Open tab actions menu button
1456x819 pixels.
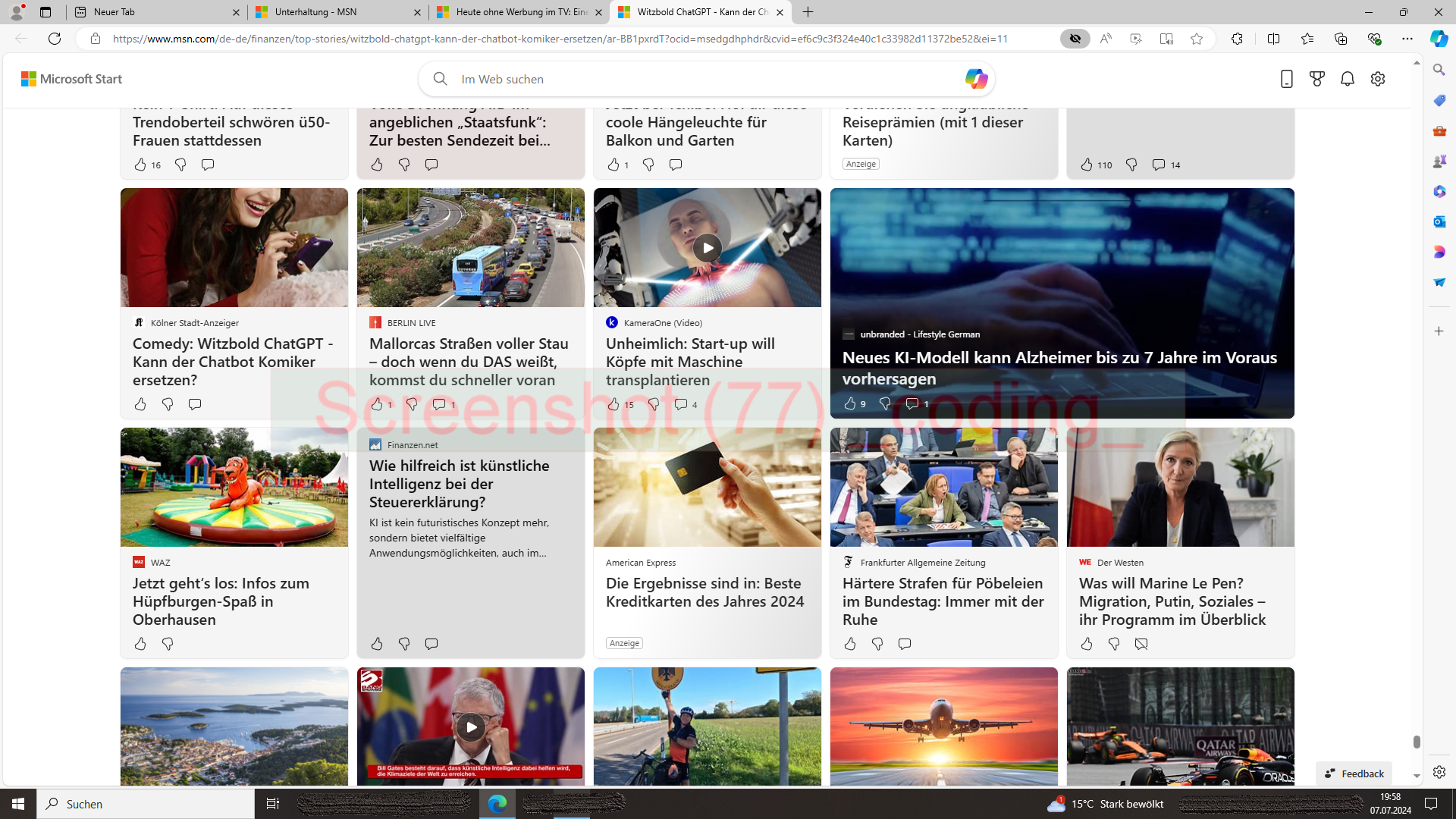click(x=45, y=12)
